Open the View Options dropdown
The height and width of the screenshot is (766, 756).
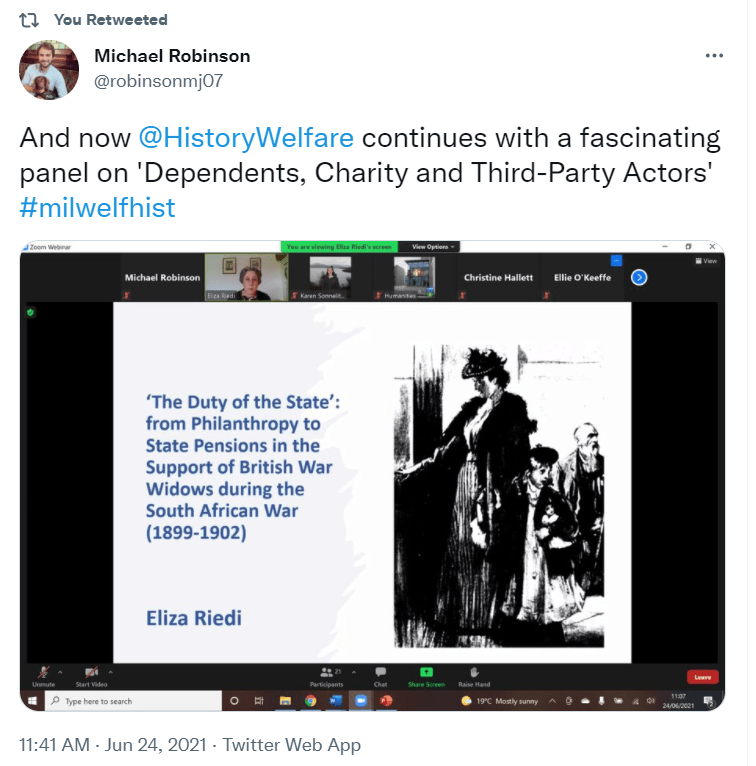[x=433, y=247]
